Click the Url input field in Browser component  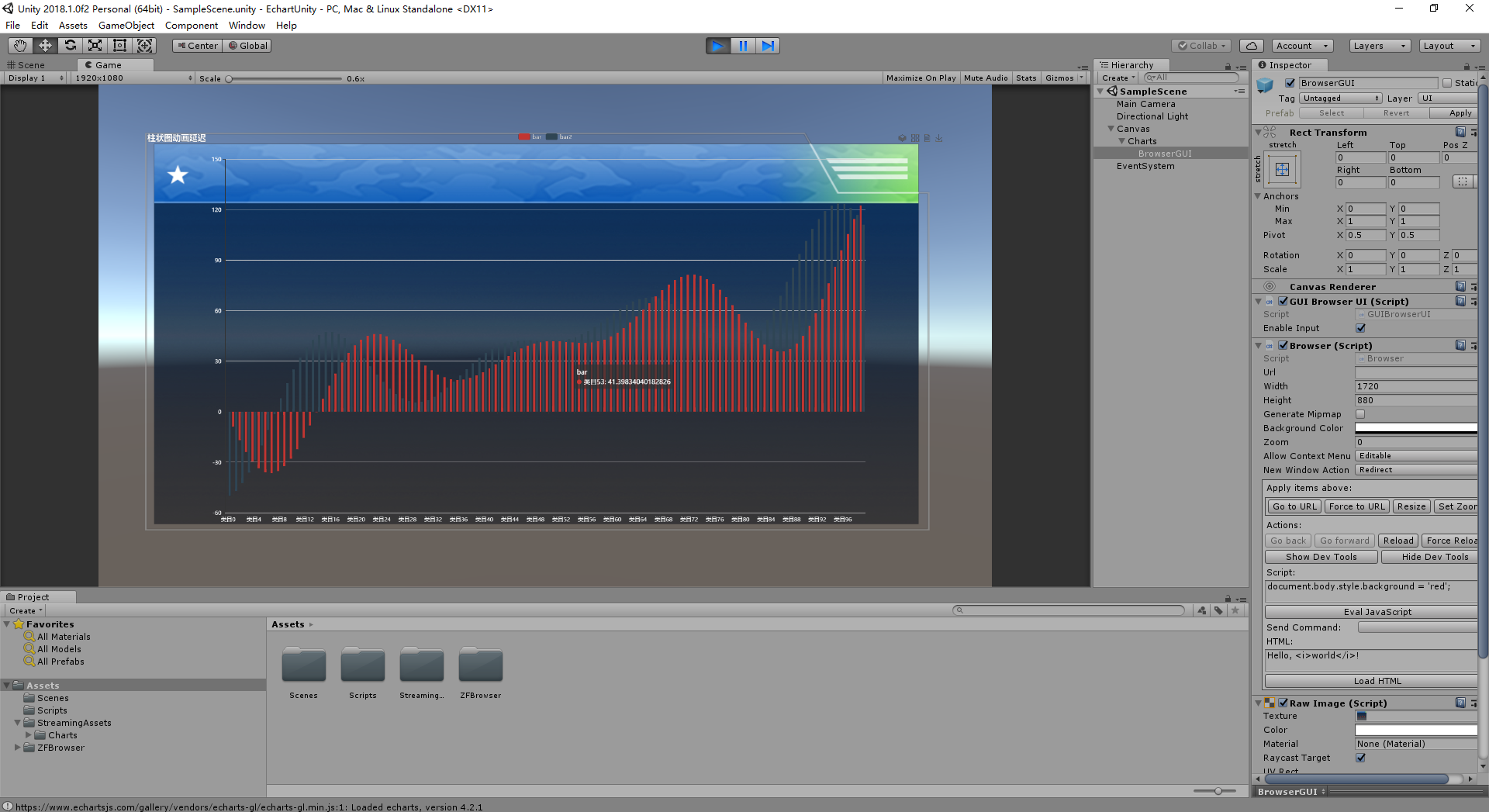tap(1415, 372)
